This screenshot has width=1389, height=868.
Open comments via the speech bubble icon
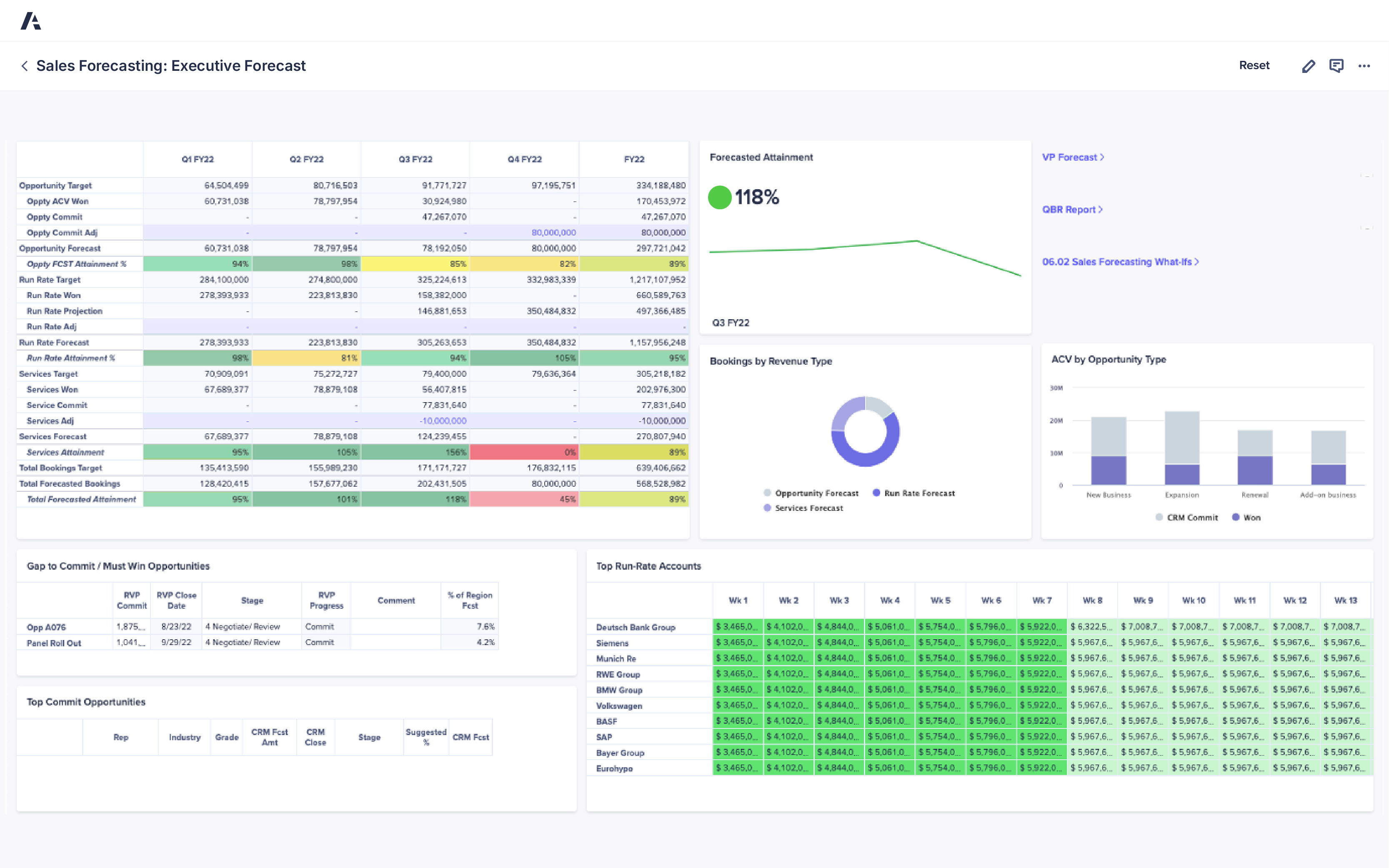[1337, 65]
